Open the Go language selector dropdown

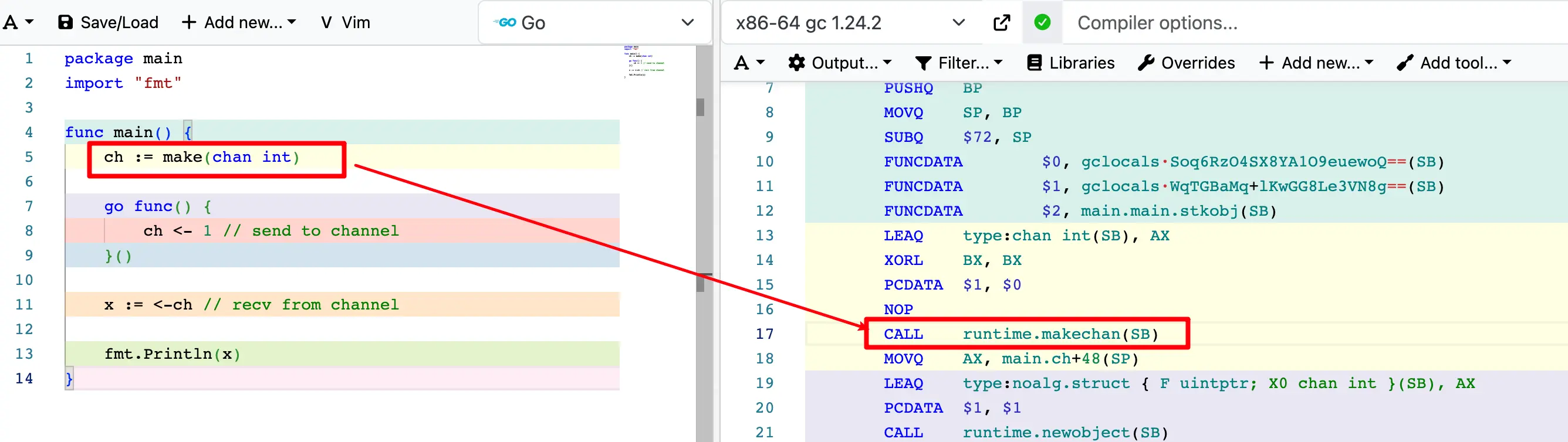click(x=594, y=22)
